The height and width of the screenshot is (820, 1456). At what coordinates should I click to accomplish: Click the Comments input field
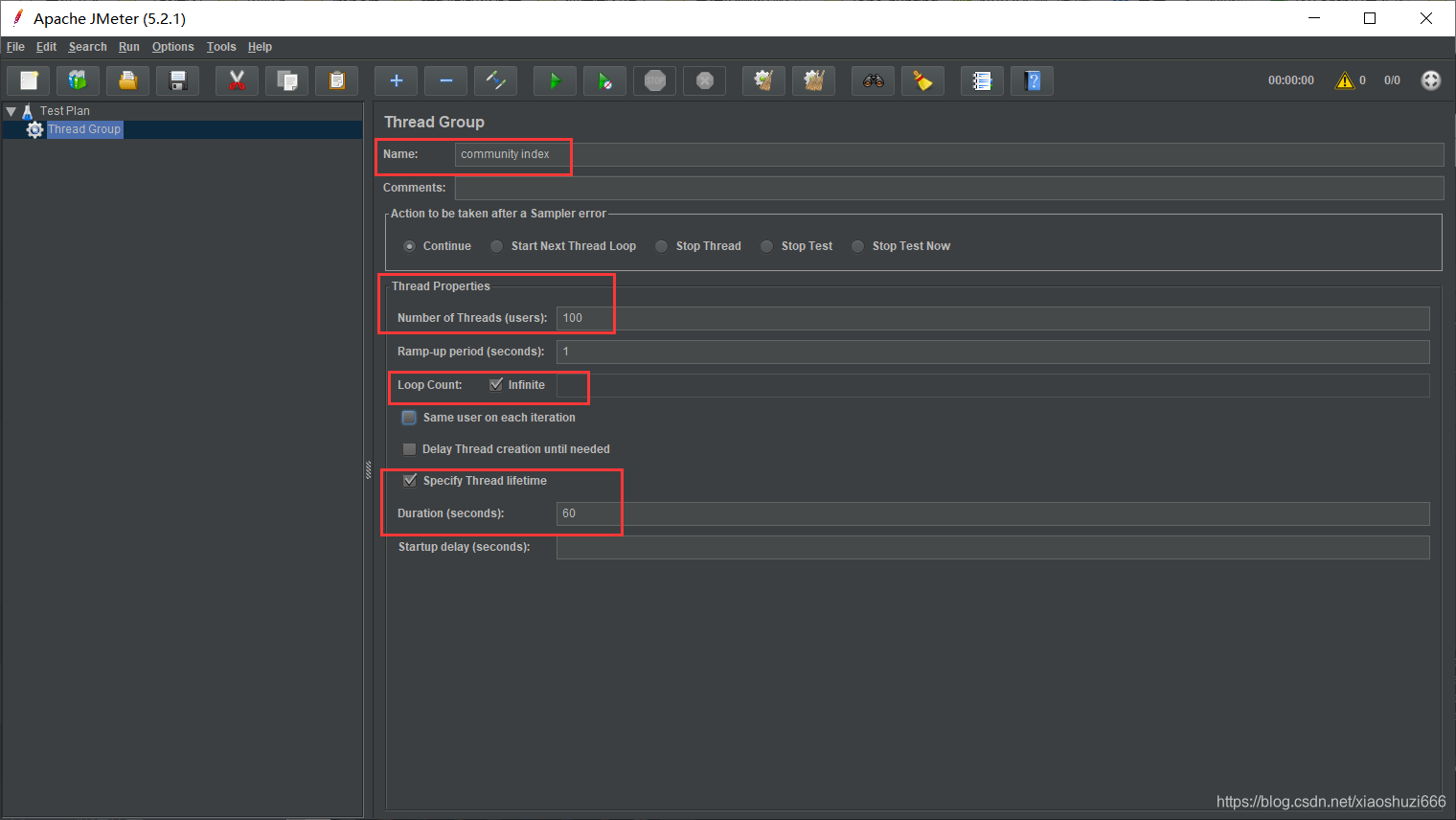click(x=948, y=188)
